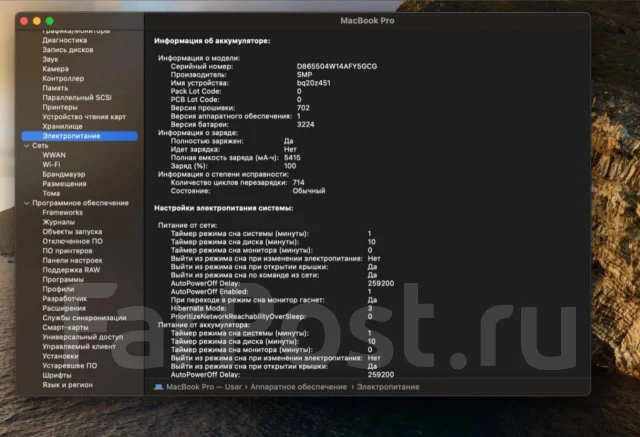The height and width of the screenshot is (437, 640).
Task: Open Устаревшее ПО sidebar entry
Action: (x=70, y=366)
